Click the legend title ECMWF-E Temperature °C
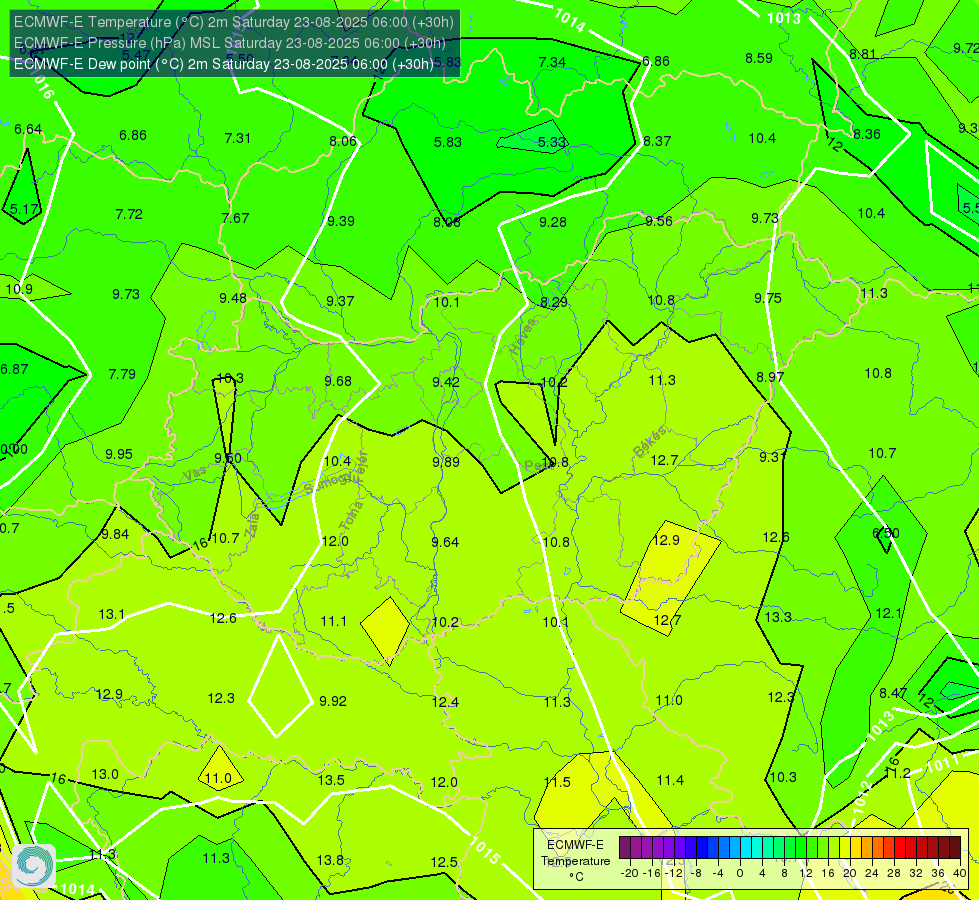Screen dimensions: 979x900 coord(575,861)
